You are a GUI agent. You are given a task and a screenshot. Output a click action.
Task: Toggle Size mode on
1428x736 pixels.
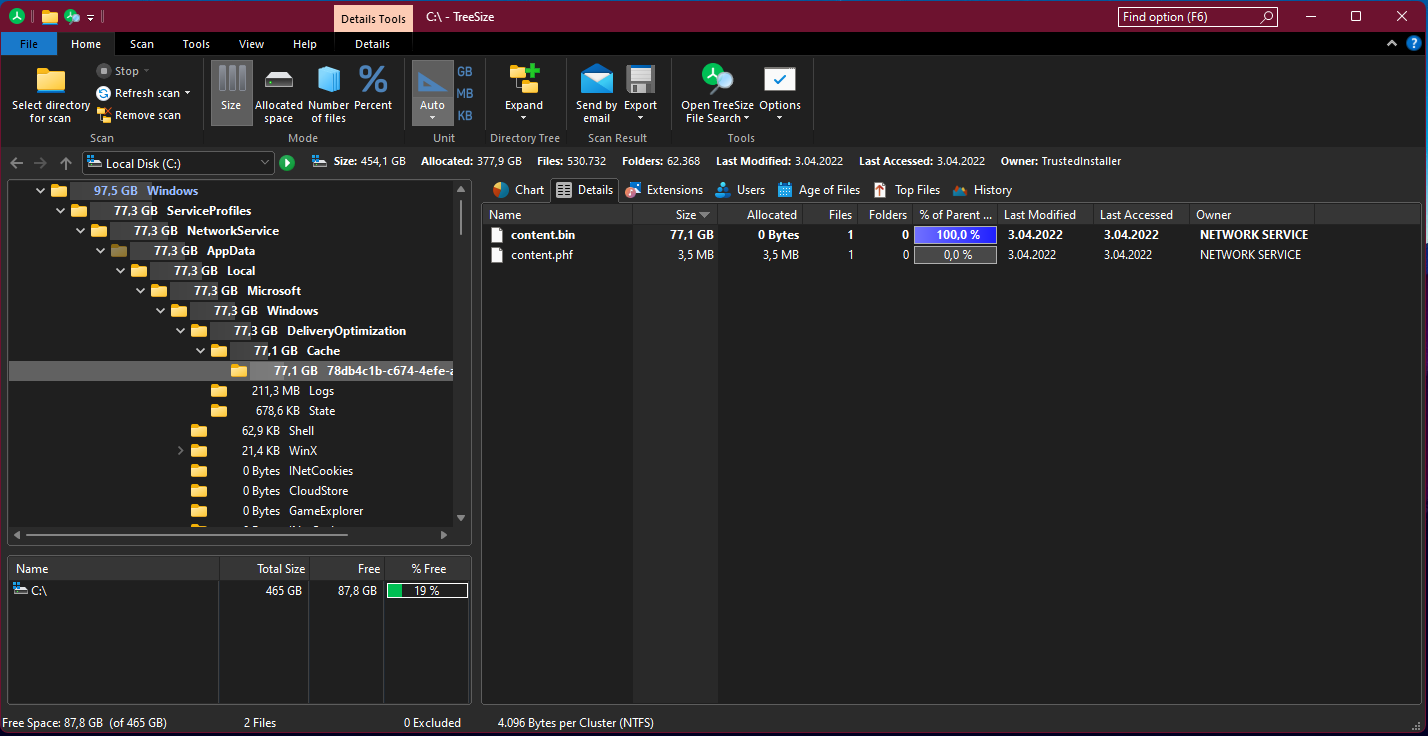click(231, 93)
